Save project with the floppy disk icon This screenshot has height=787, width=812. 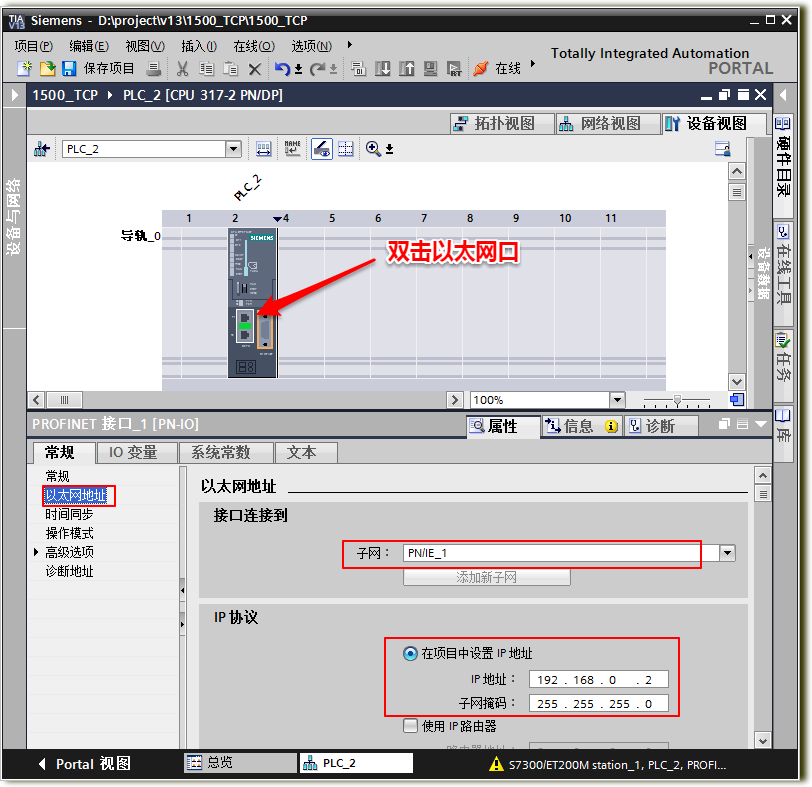point(69,68)
